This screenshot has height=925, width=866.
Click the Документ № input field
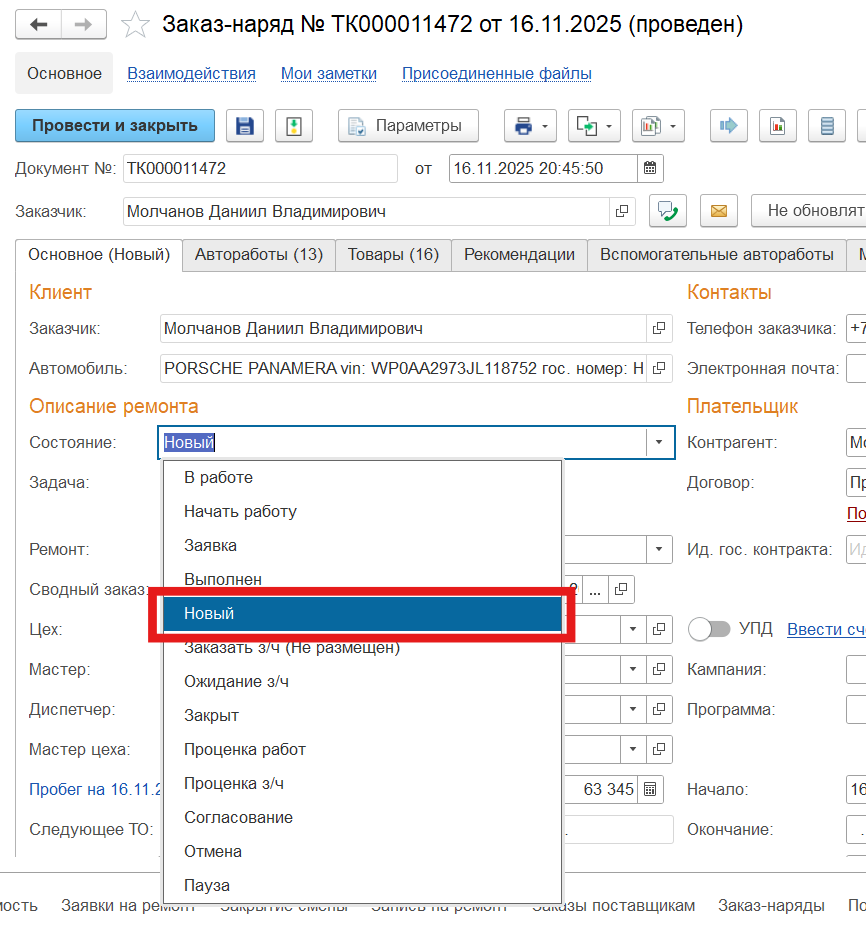[260, 168]
